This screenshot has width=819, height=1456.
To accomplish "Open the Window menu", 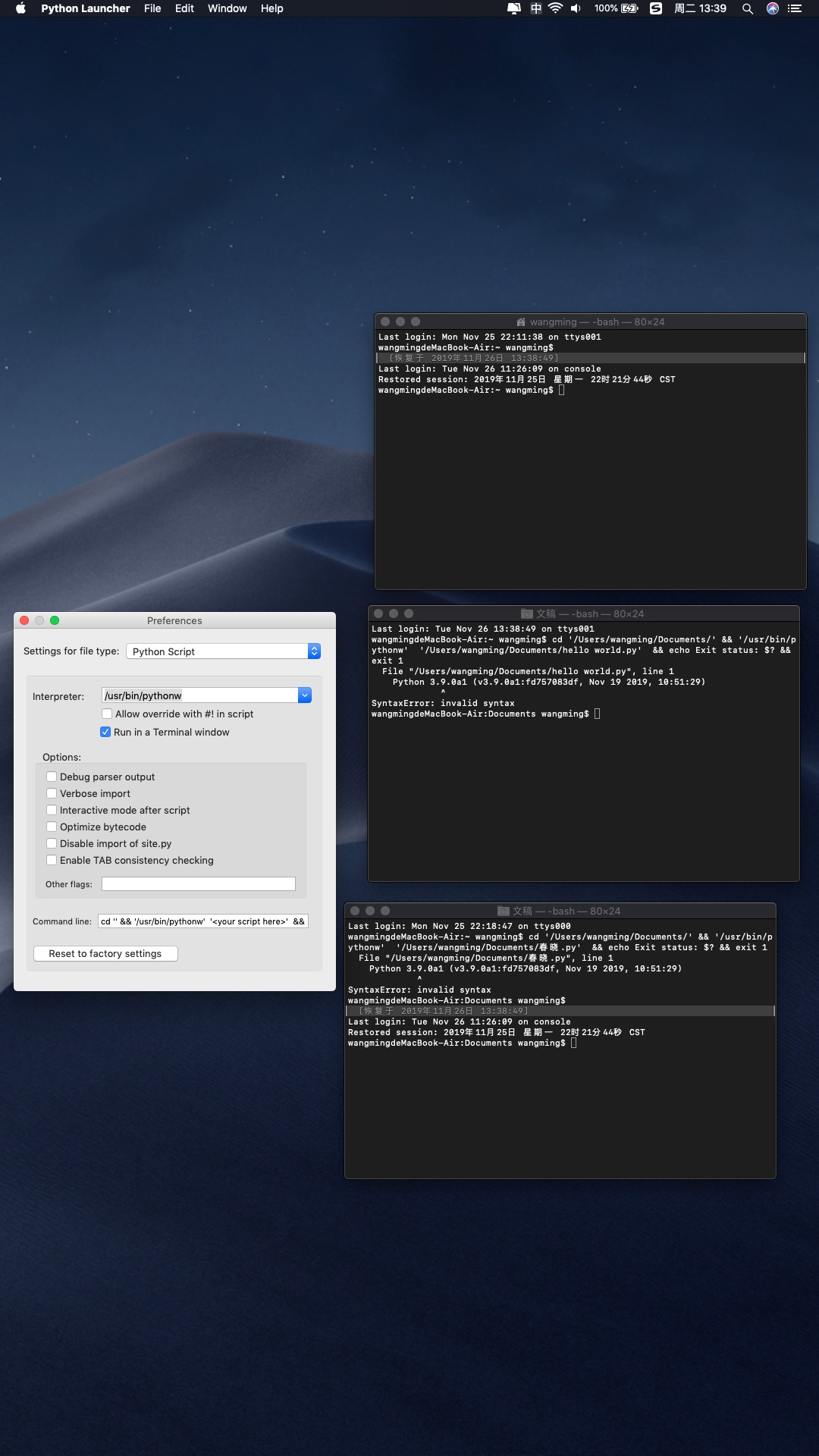I will pyautogui.click(x=227, y=8).
